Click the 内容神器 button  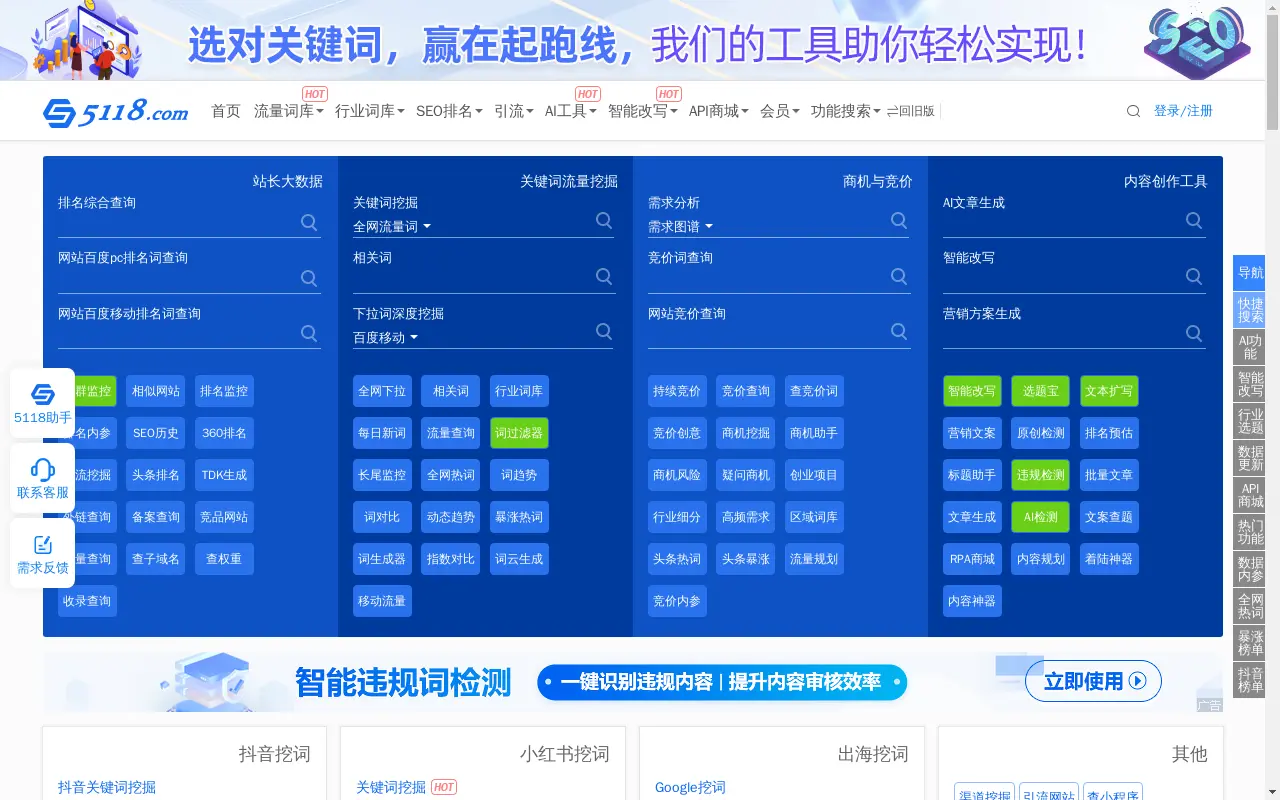[972, 601]
